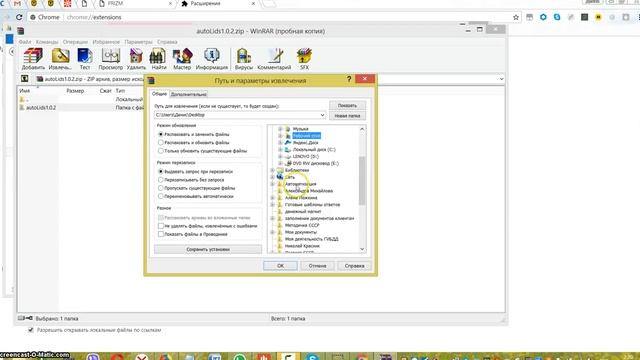
Task: Click the WinRAR Добавить (Add) toolbar icon
Action: (x=33, y=59)
